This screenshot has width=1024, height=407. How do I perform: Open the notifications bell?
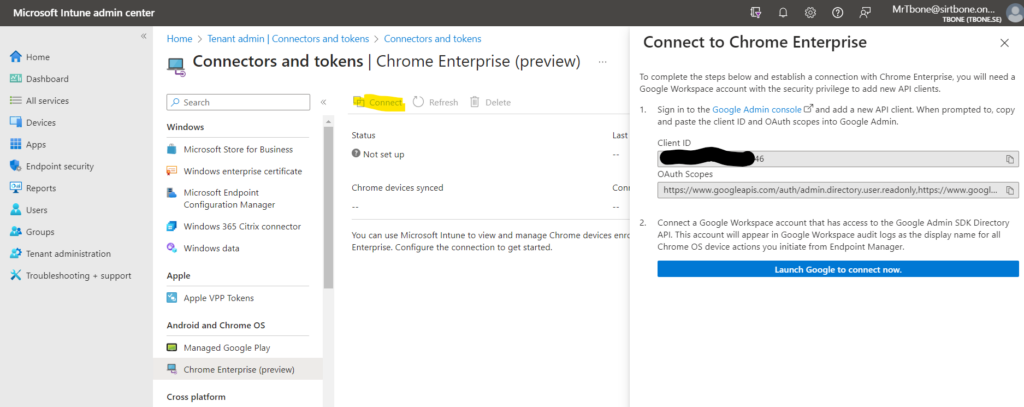[x=783, y=12]
